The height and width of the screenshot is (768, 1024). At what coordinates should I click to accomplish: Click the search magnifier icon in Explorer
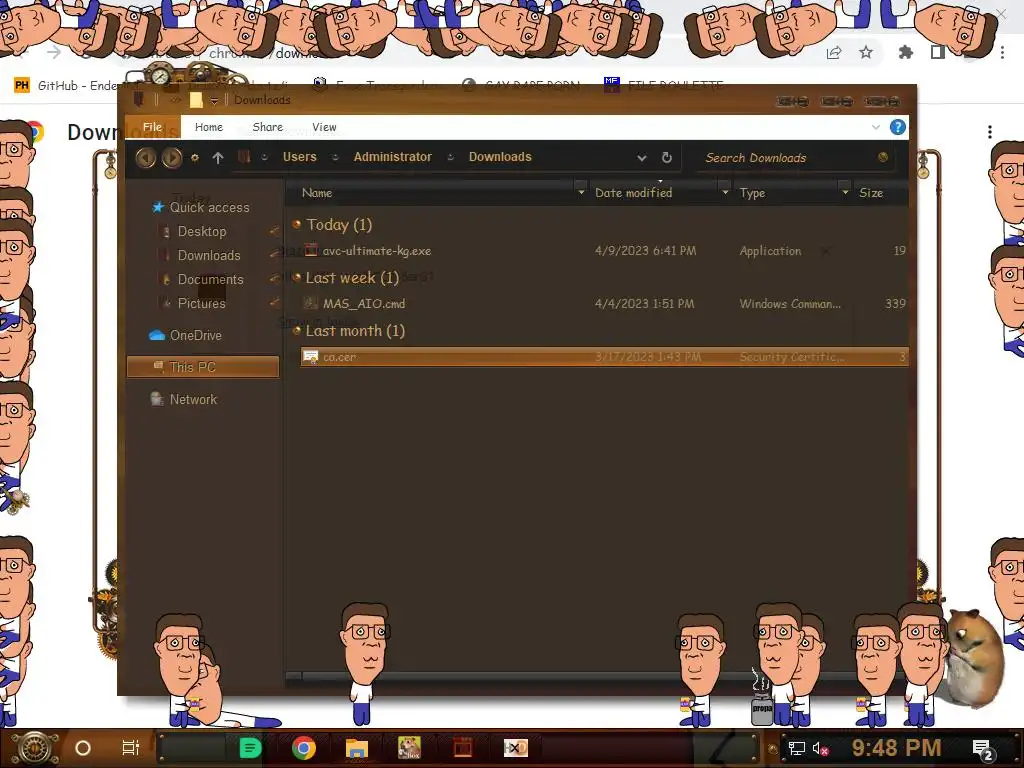(883, 157)
